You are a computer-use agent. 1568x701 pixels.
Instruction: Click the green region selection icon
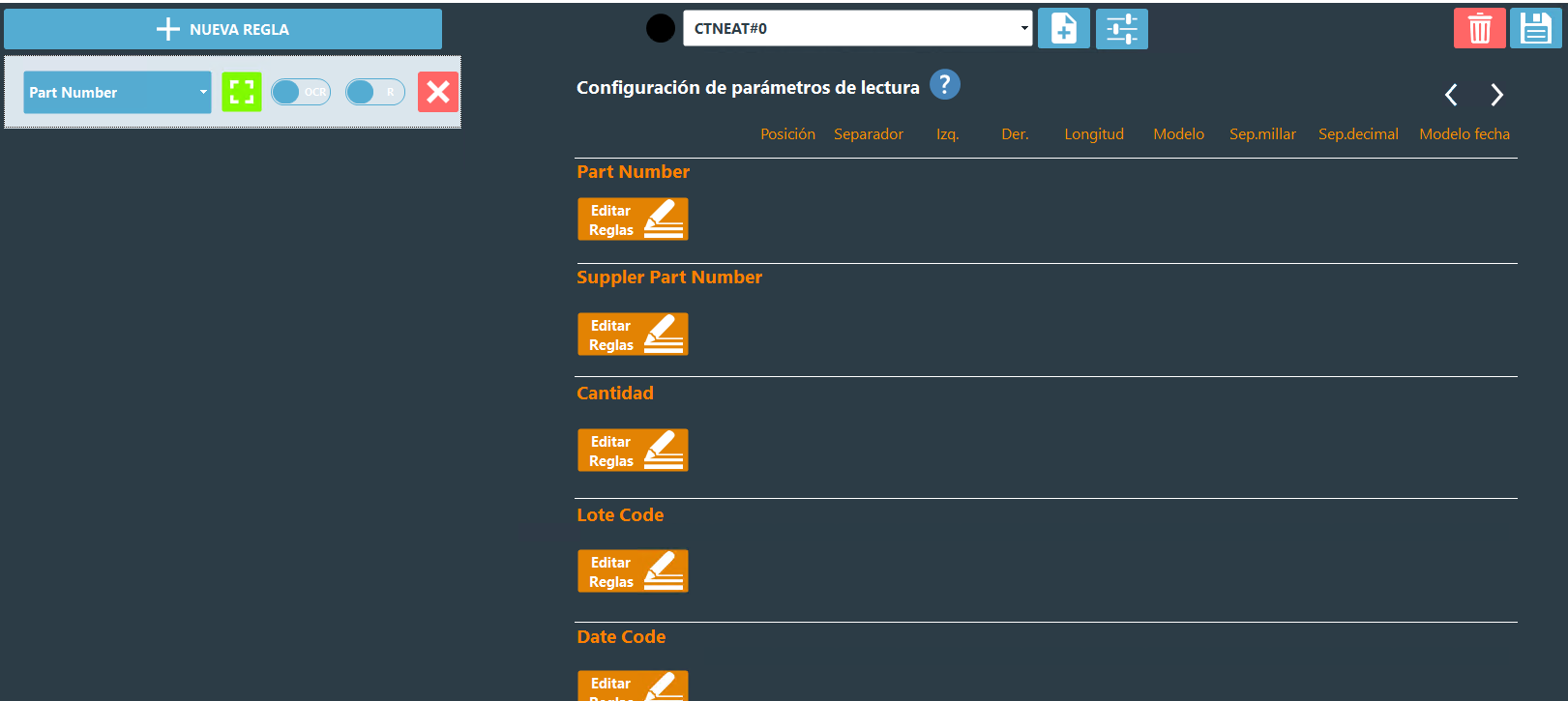pyautogui.click(x=242, y=93)
